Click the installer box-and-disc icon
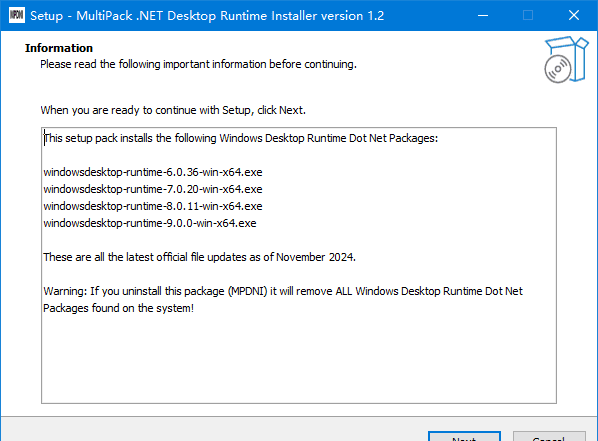598x441 pixels. click(x=566, y=60)
